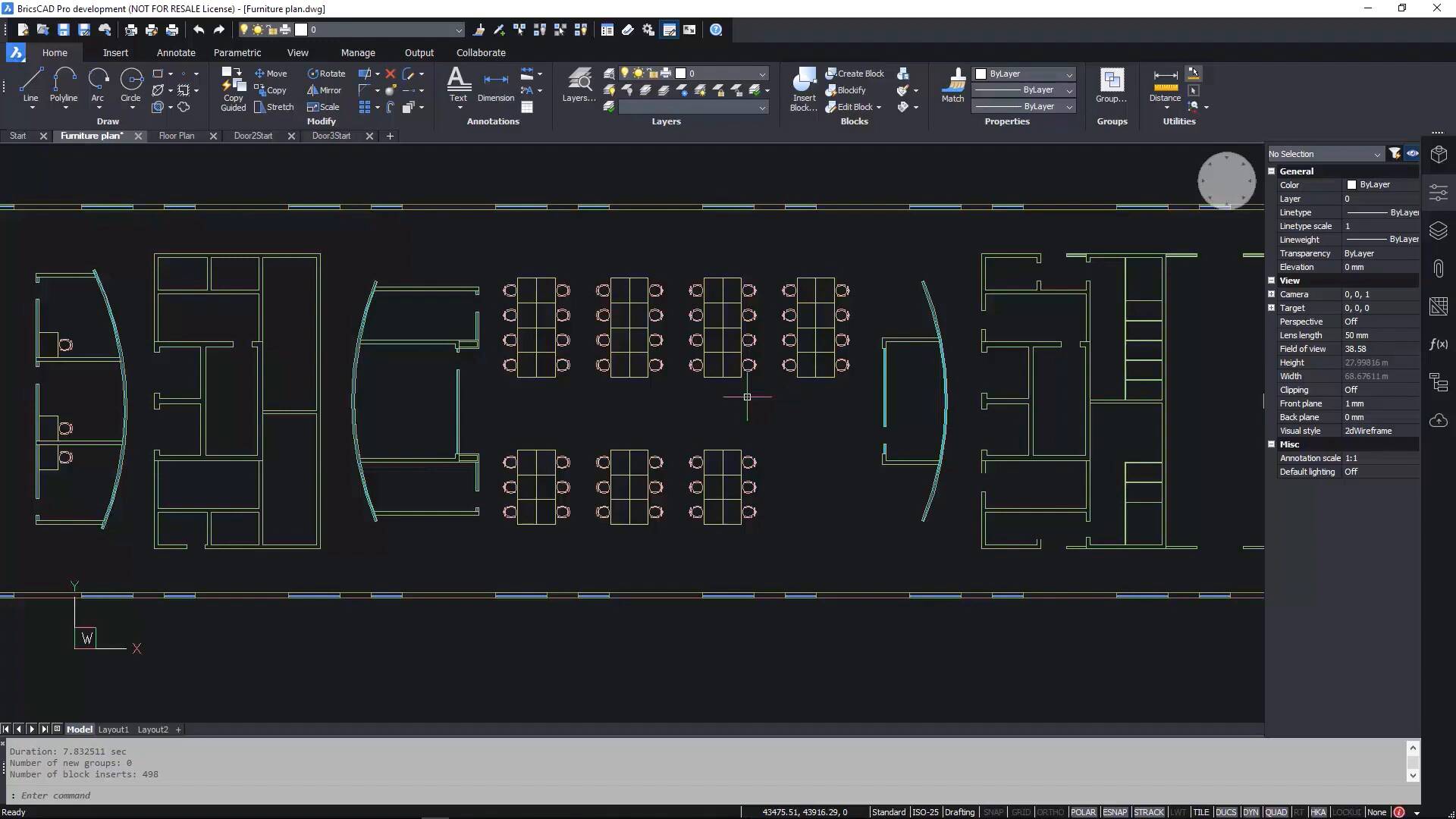Open the Parametric ribbon tab

click(x=237, y=53)
